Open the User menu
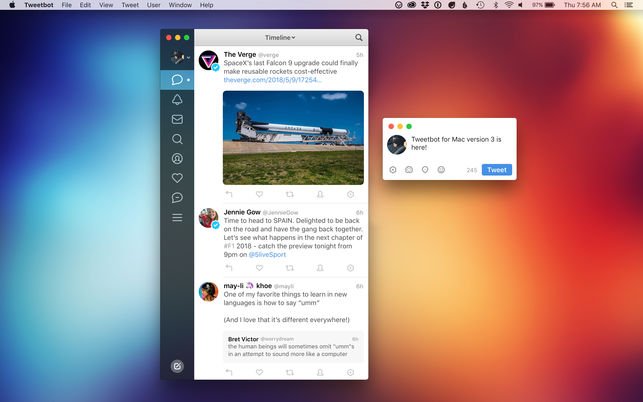 (x=154, y=5)
